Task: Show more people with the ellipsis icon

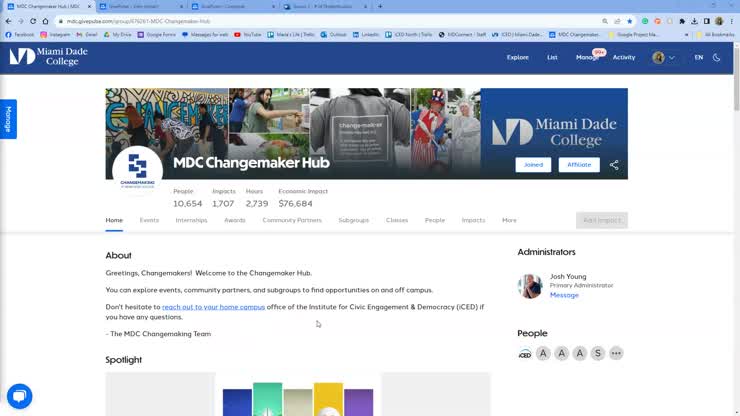Action: [x=616, y=353]
